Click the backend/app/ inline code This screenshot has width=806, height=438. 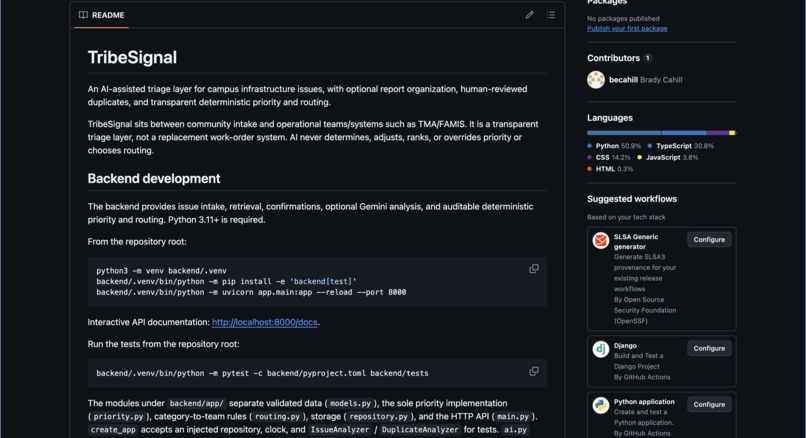click(196, 404)
